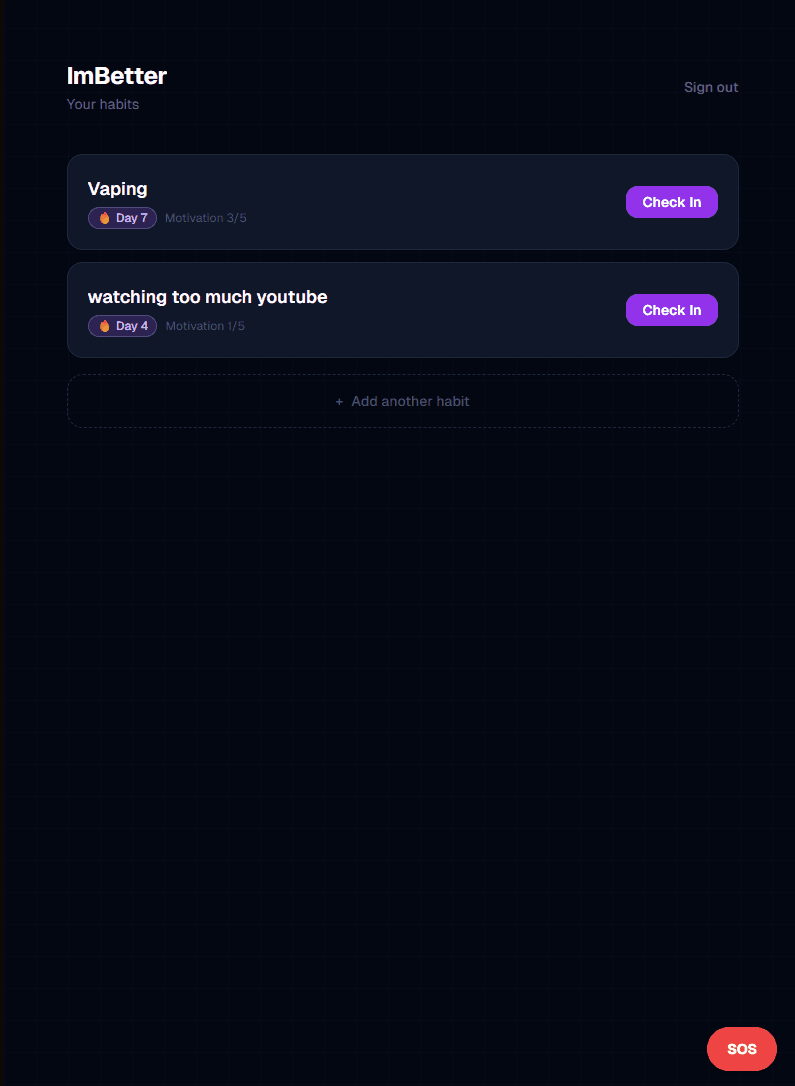Select the Add another habit text
795x1086 pixels.
click(410, 402)
